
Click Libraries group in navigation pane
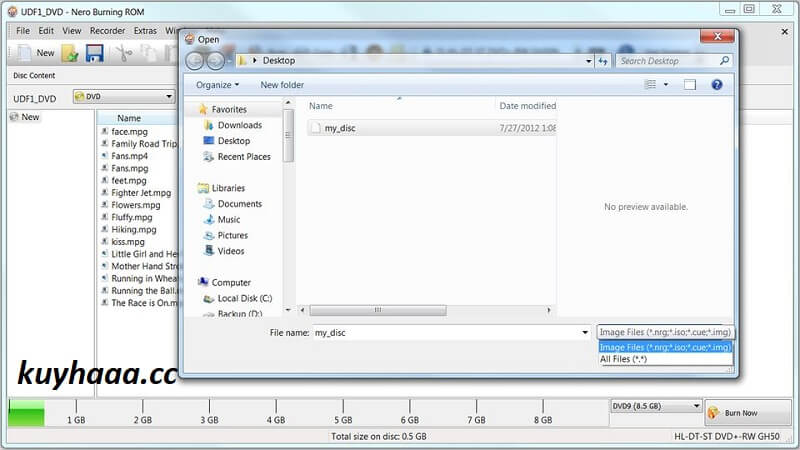tap(228, 188)
